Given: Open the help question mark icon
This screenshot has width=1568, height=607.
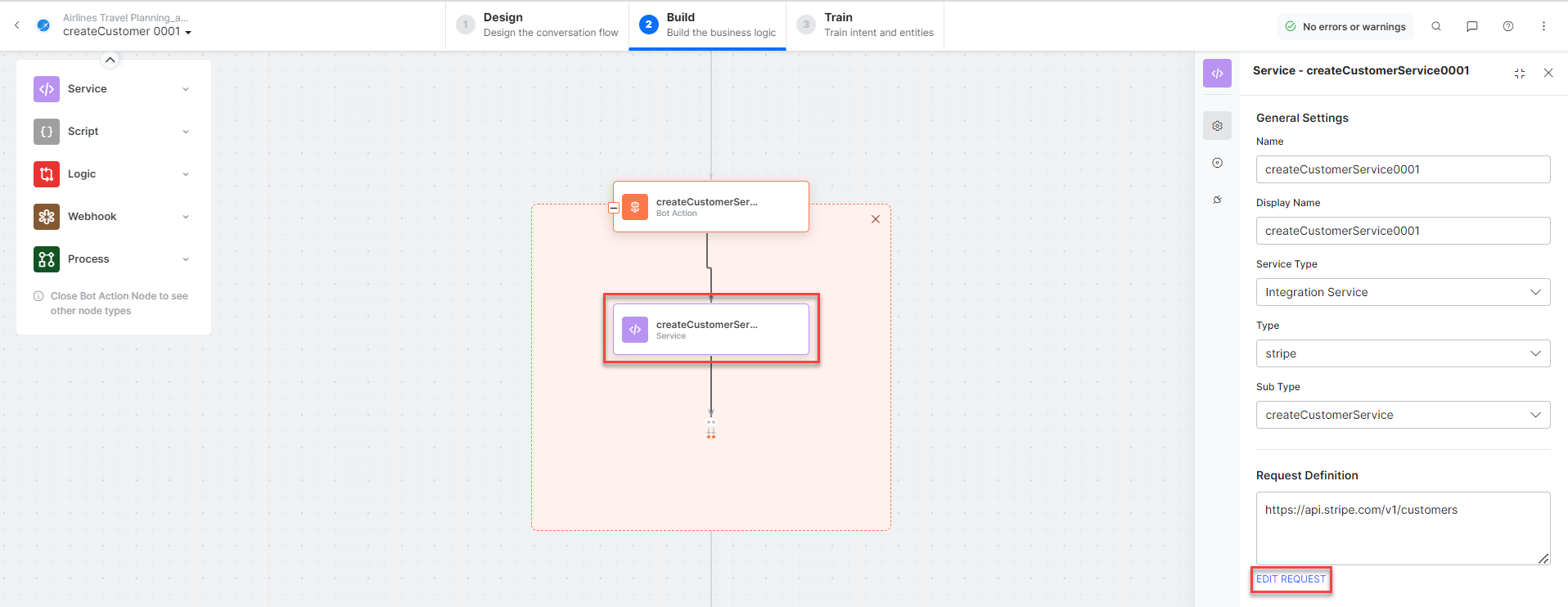Looking at the screenshot, I should click(x=1508, y=26).
